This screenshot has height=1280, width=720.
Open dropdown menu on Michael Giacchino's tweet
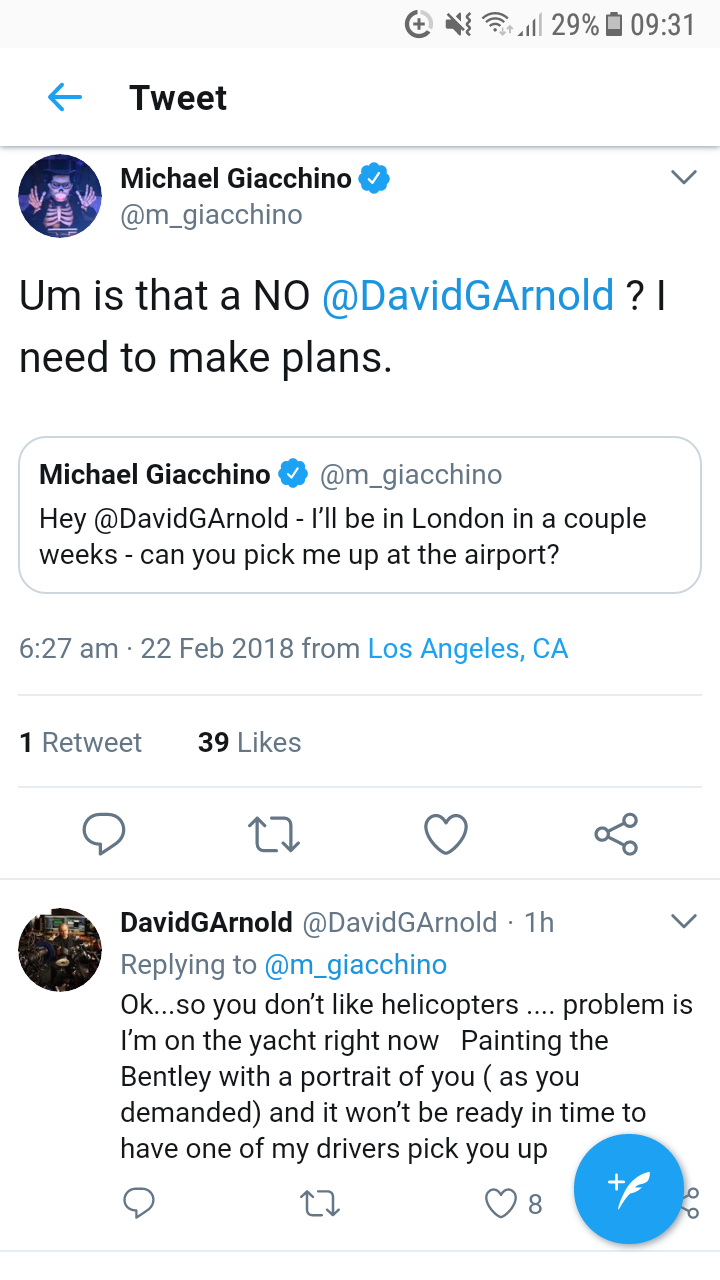[683, 178]
